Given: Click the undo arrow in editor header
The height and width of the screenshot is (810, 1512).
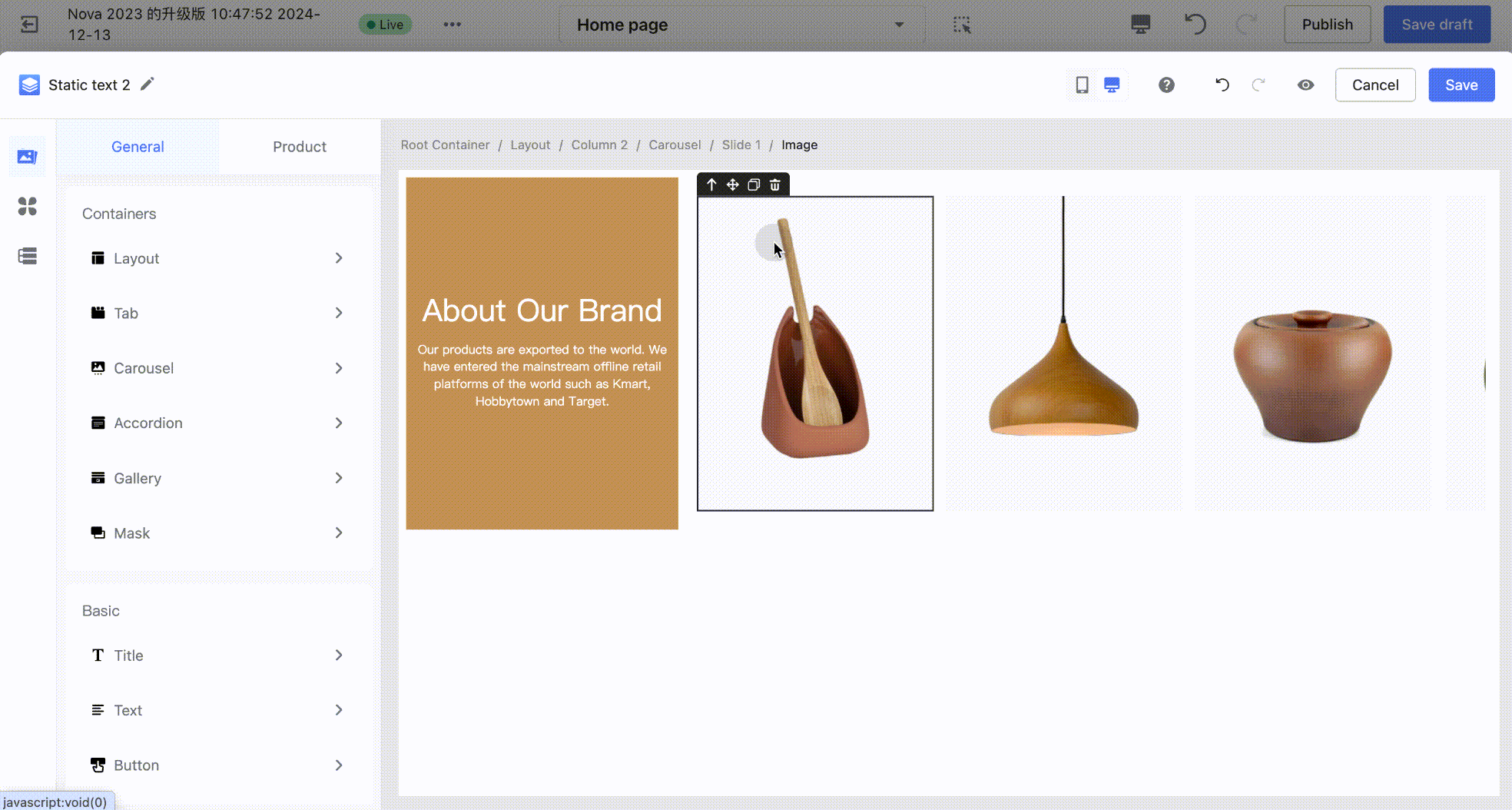Looking at the screenshot, I should coord(1222,85).
